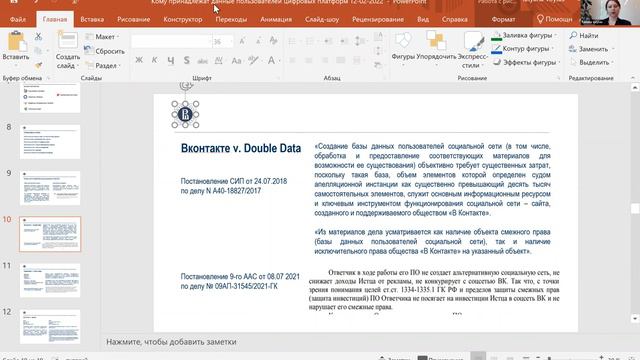This screenshot has height=360, width=640.
Task: Switch to the Insert (Вставка) tab
Action: 92,19
